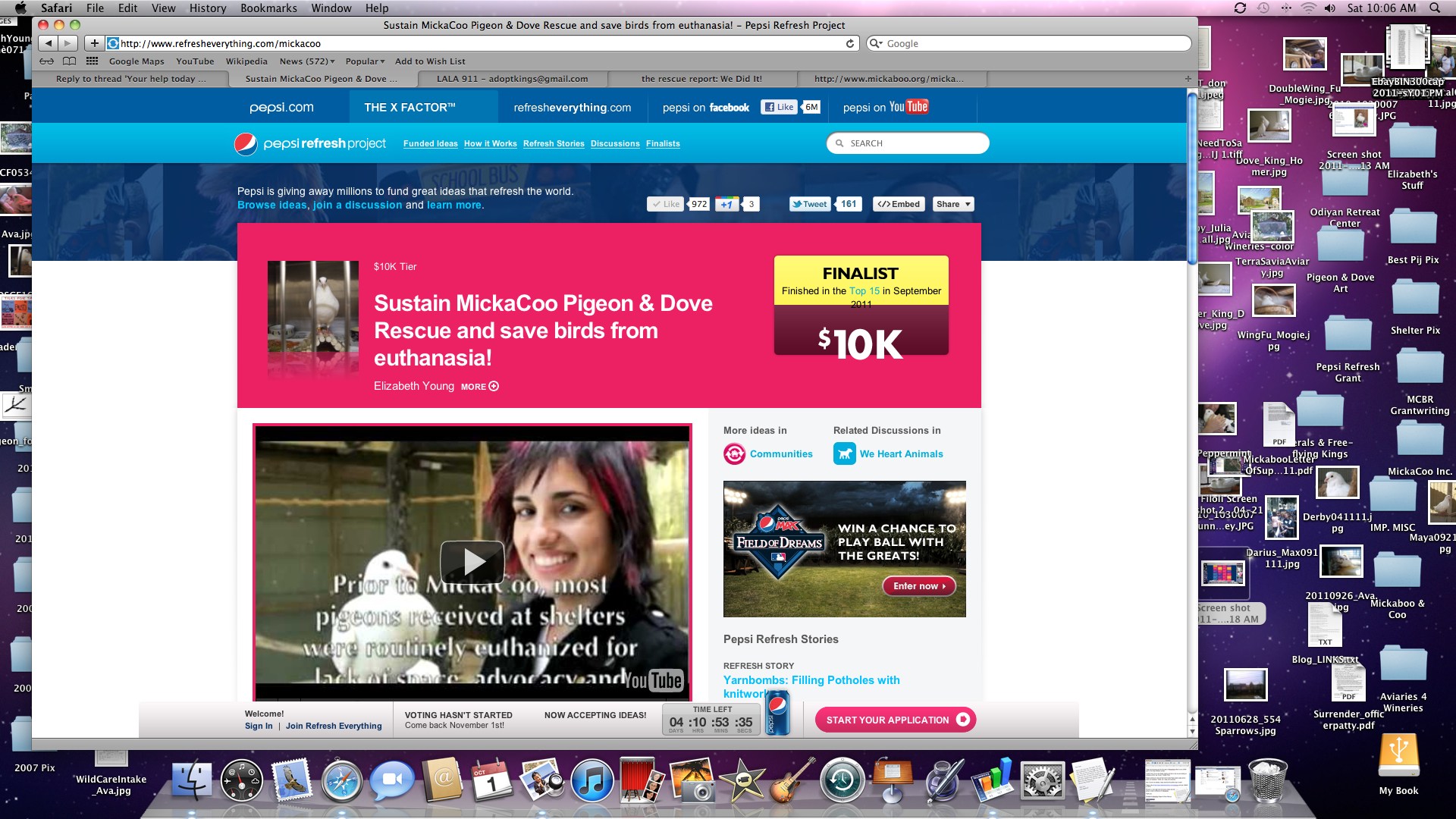Image resolution: width=1456 pixels, height=819 pixels.
Task: Click the Spotlight magnifier in menu bar
Action: coord(1434,8)
